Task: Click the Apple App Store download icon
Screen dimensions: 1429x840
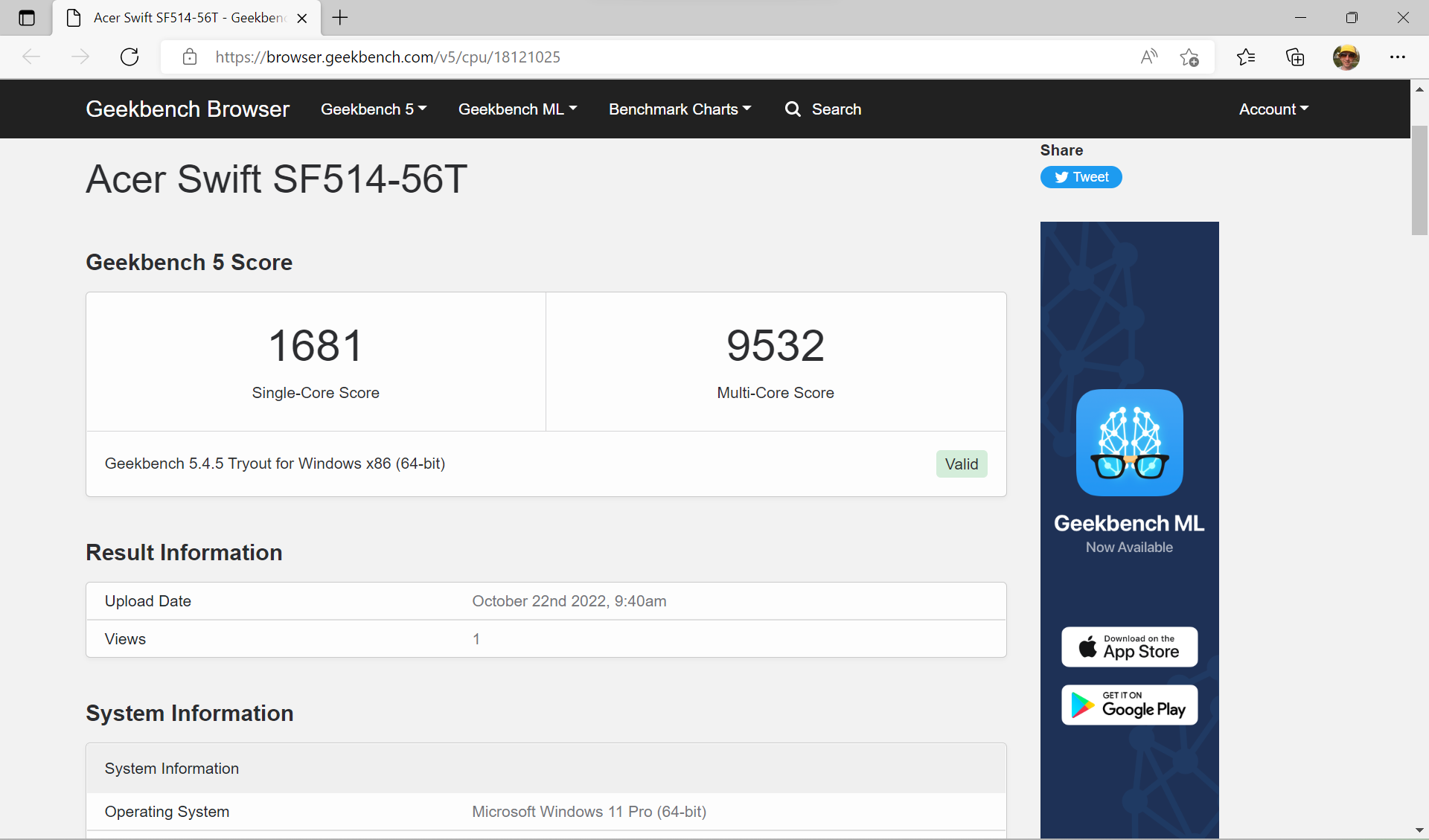Action: tap(1128, 646)
